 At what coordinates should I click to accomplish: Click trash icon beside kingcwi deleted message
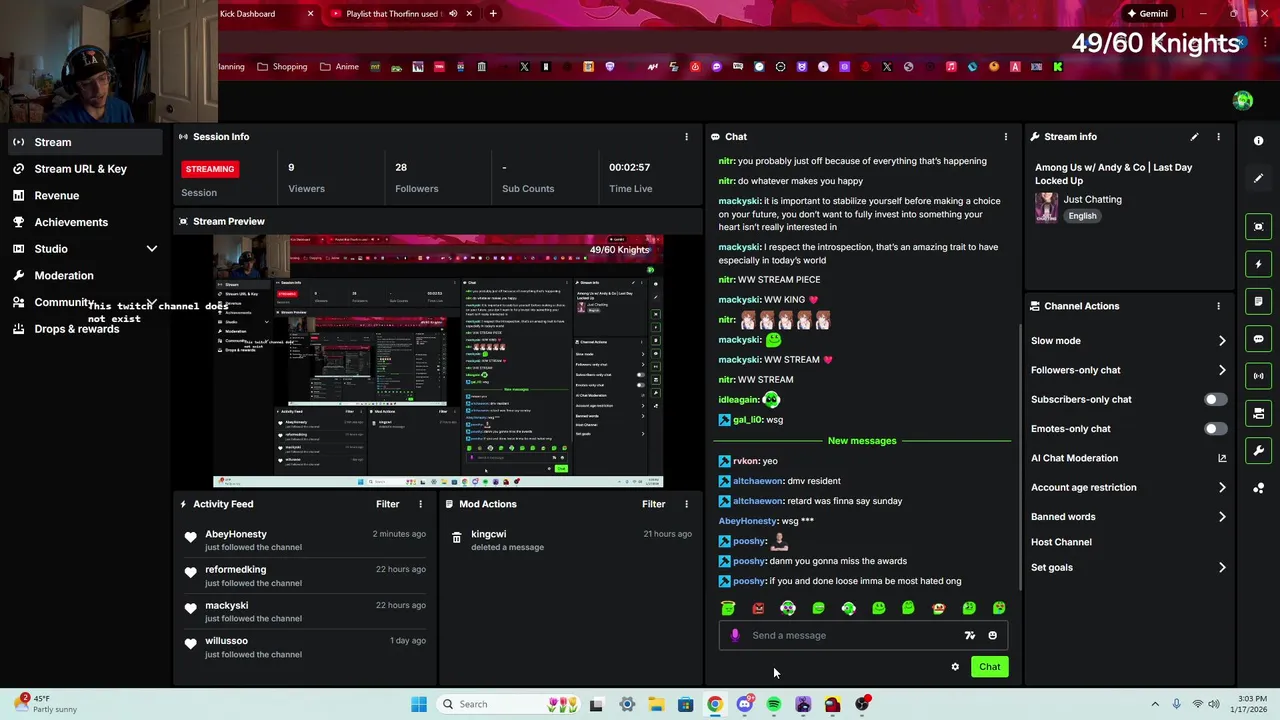[x=456, y=538]
